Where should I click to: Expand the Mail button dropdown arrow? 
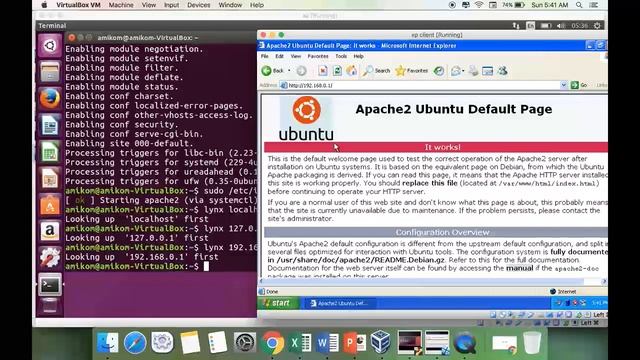(x=463, y=71)
